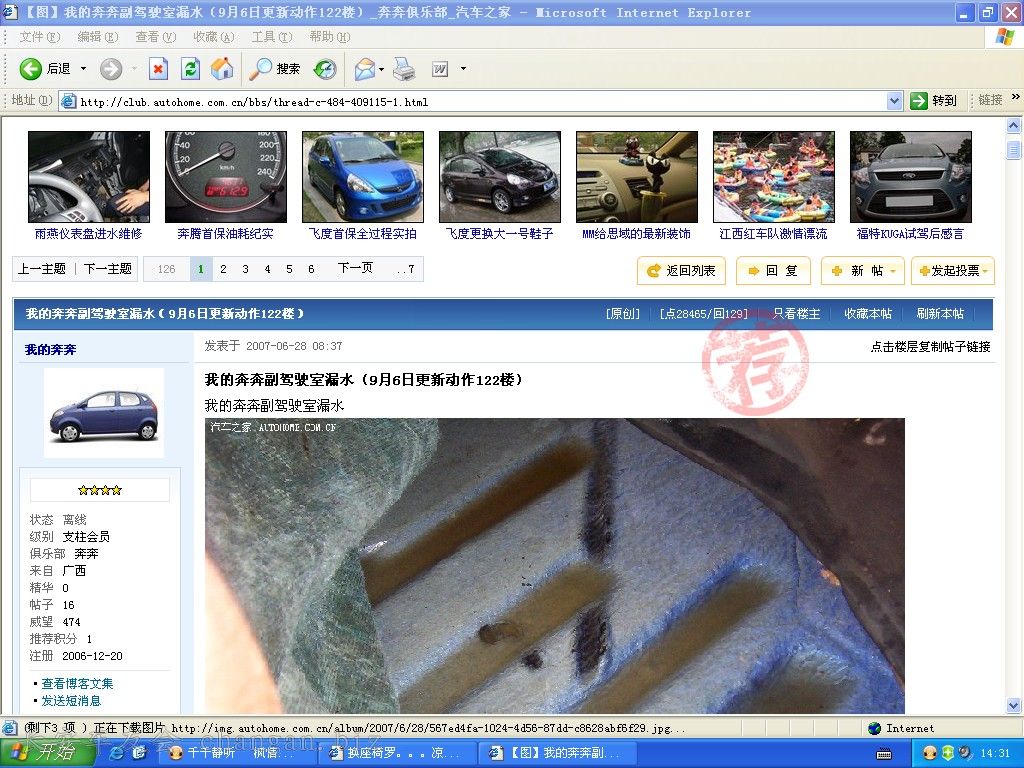The width and height of the screenshot is (1024, 768).
Task: Click 收藏本帖 to bookmark thread
Action: click(868, 314)
